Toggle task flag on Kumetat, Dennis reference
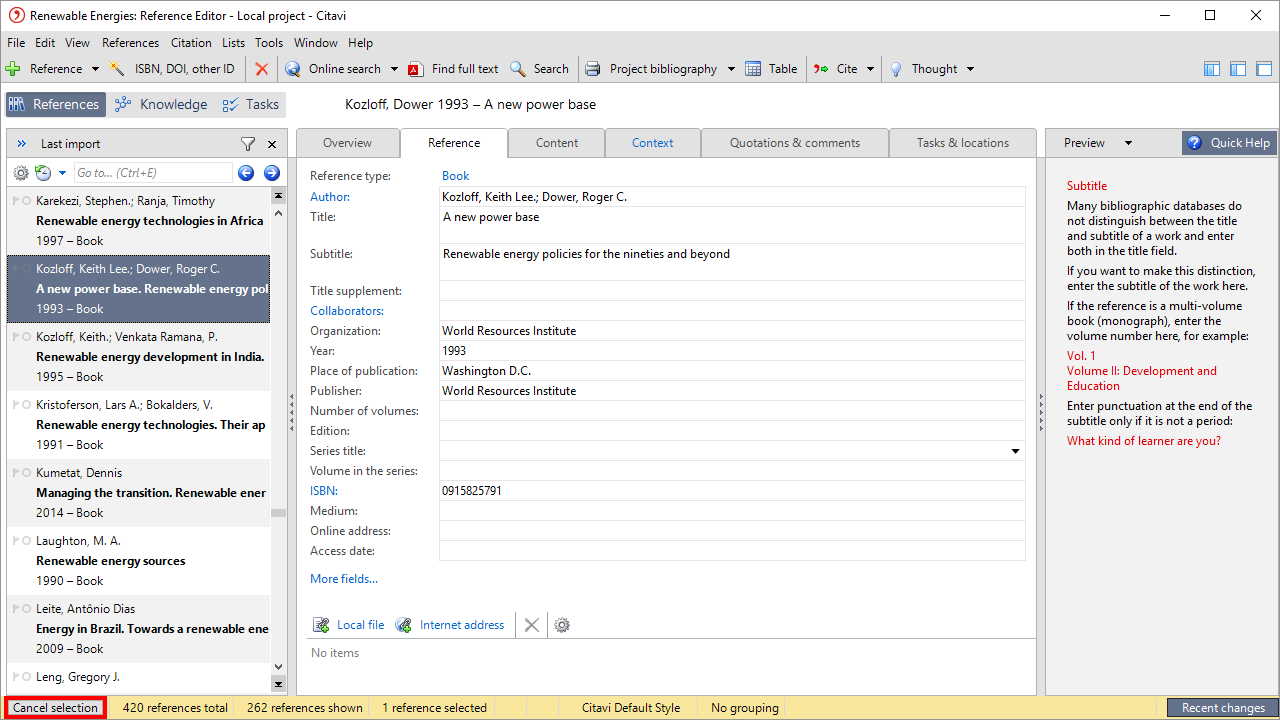Viewport: 1280px width, 720px height. [x=15, y=473]
